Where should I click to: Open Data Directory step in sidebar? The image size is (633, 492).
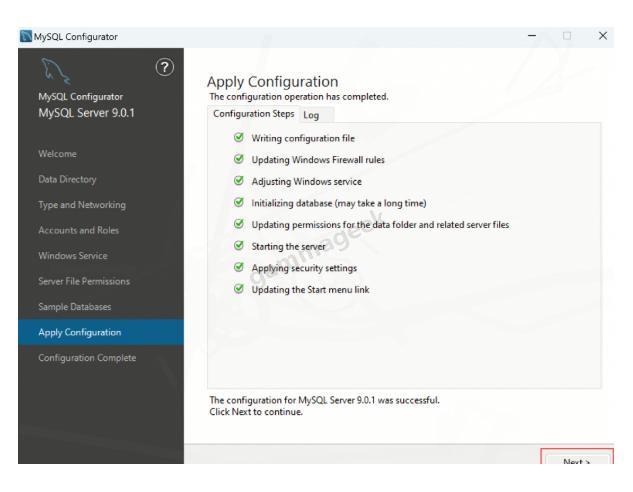pyautogui.click(x=67, y=179)
